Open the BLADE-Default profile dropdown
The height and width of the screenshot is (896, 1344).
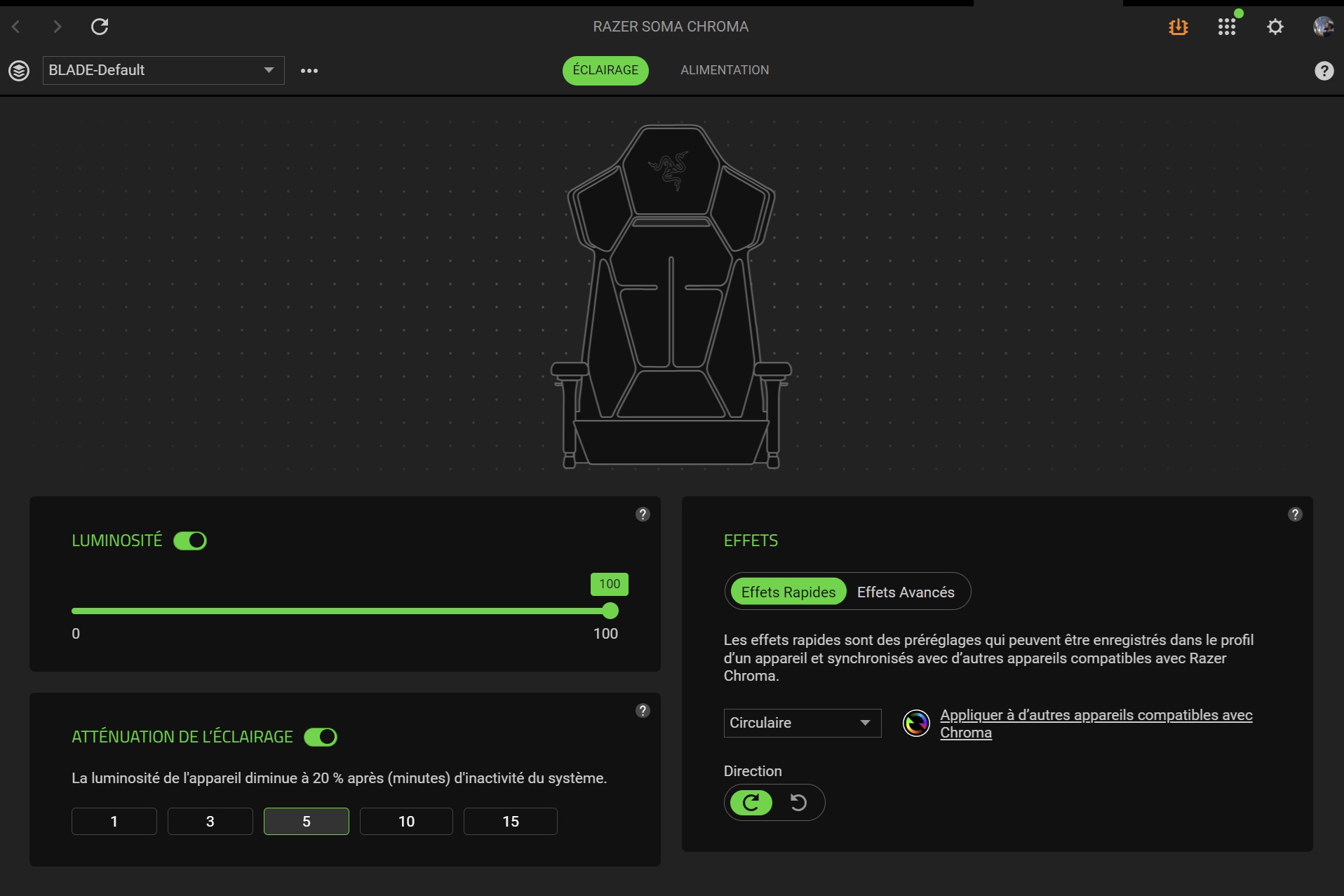pos(163,70)
